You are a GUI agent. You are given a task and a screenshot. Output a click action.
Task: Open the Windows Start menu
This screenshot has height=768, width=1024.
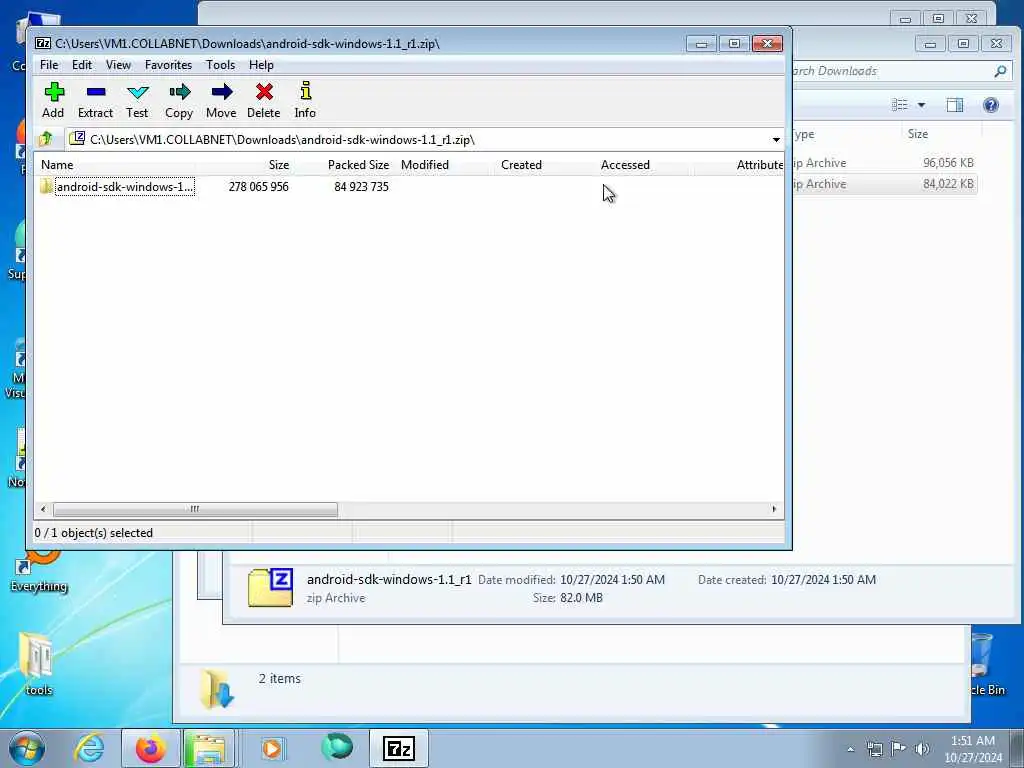click(27, 748)
